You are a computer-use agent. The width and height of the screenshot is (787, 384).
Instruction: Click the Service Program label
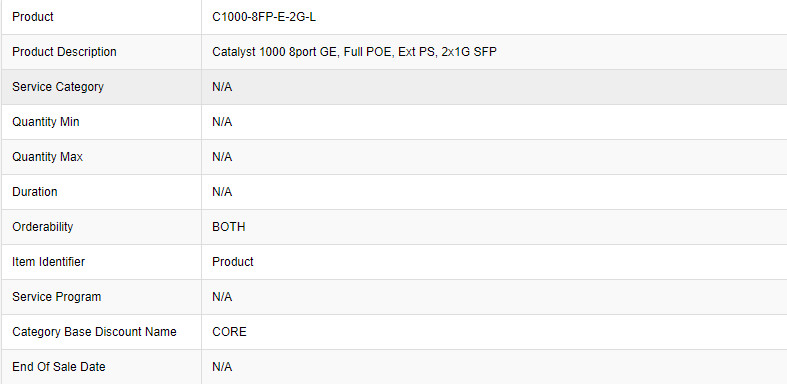click(57, 297)
